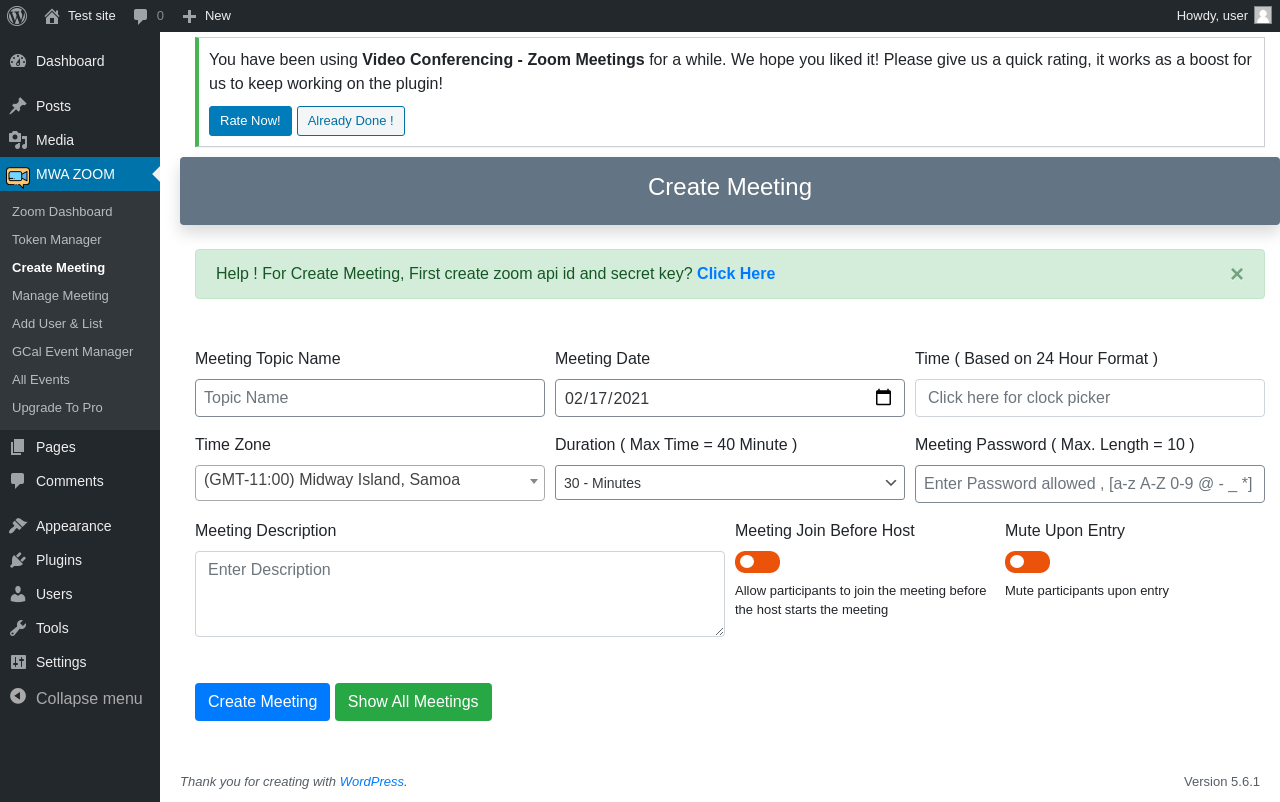Click the Already Done ! button
The image size is (1280, 802).
tap(351, 121)
